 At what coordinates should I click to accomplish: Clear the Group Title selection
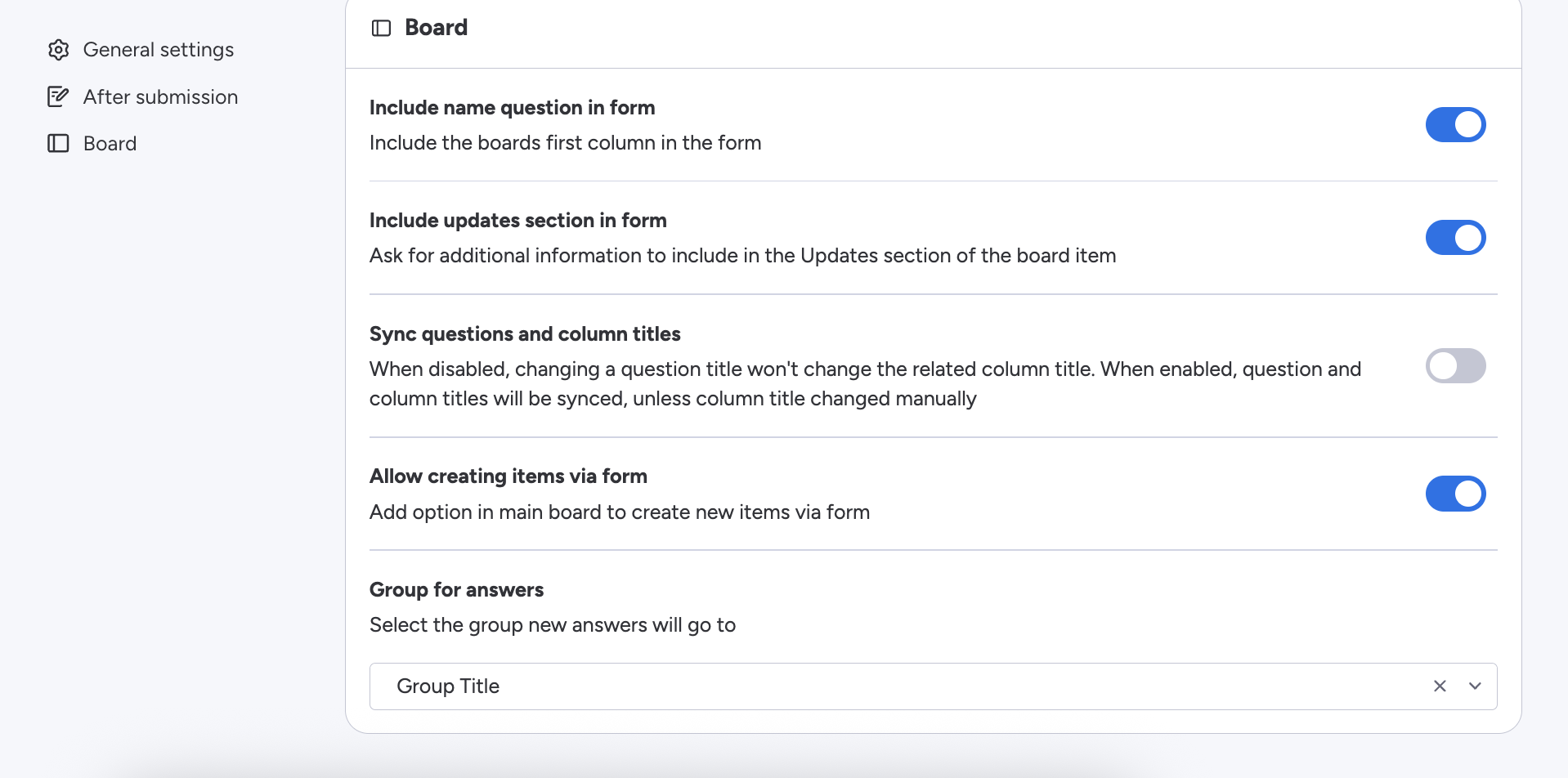[1440, 686]
